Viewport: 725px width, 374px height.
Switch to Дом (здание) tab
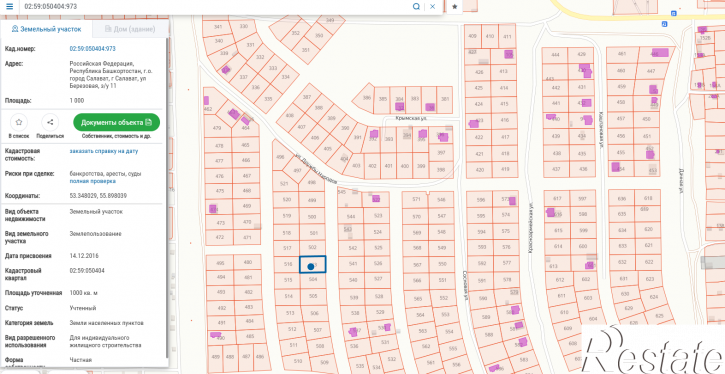pyautogui.click(x=130, y=29)
